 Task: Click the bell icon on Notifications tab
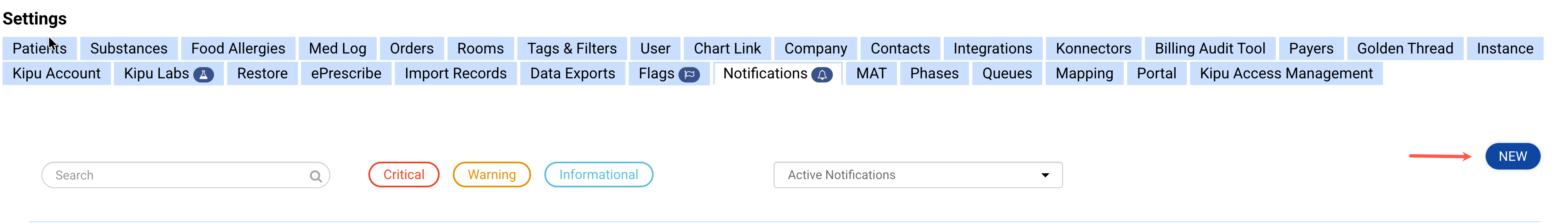point(822,74)
